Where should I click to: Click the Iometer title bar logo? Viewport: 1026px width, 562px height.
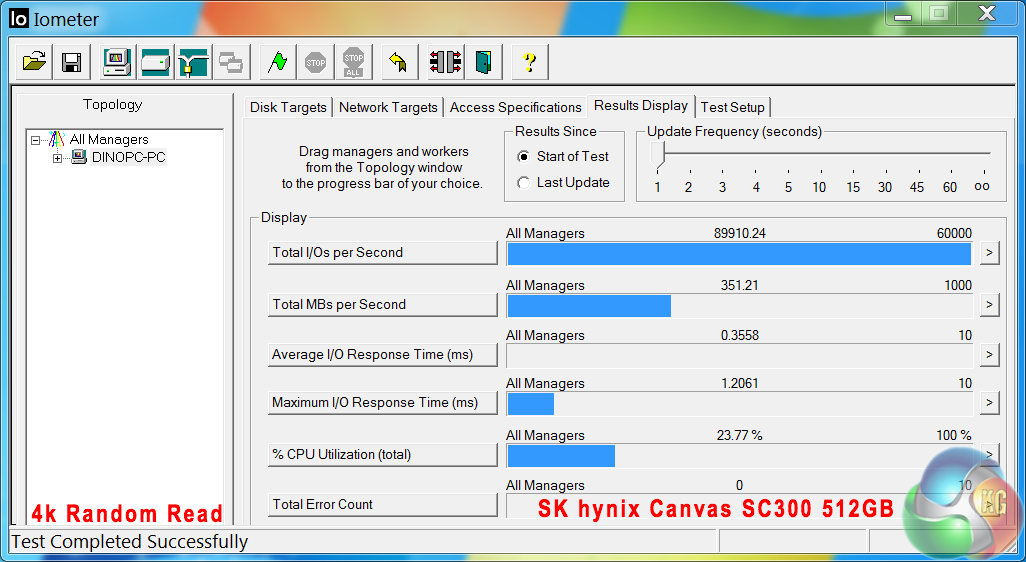pos(19,18)
